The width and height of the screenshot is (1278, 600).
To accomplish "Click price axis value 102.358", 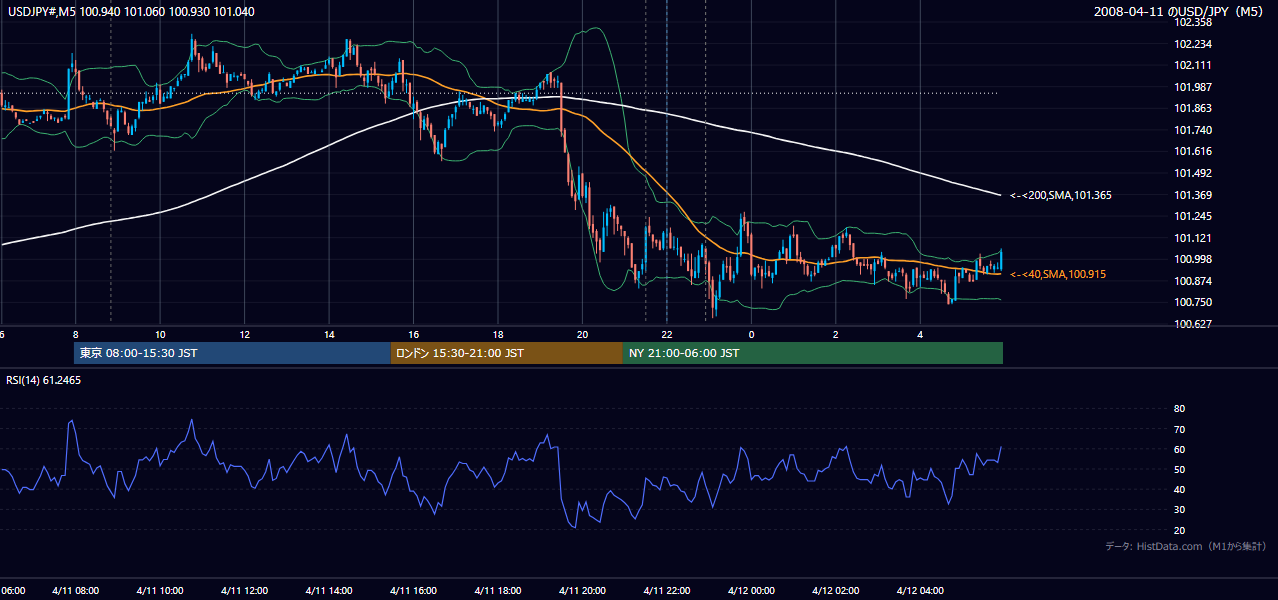I will [1193, 22].
